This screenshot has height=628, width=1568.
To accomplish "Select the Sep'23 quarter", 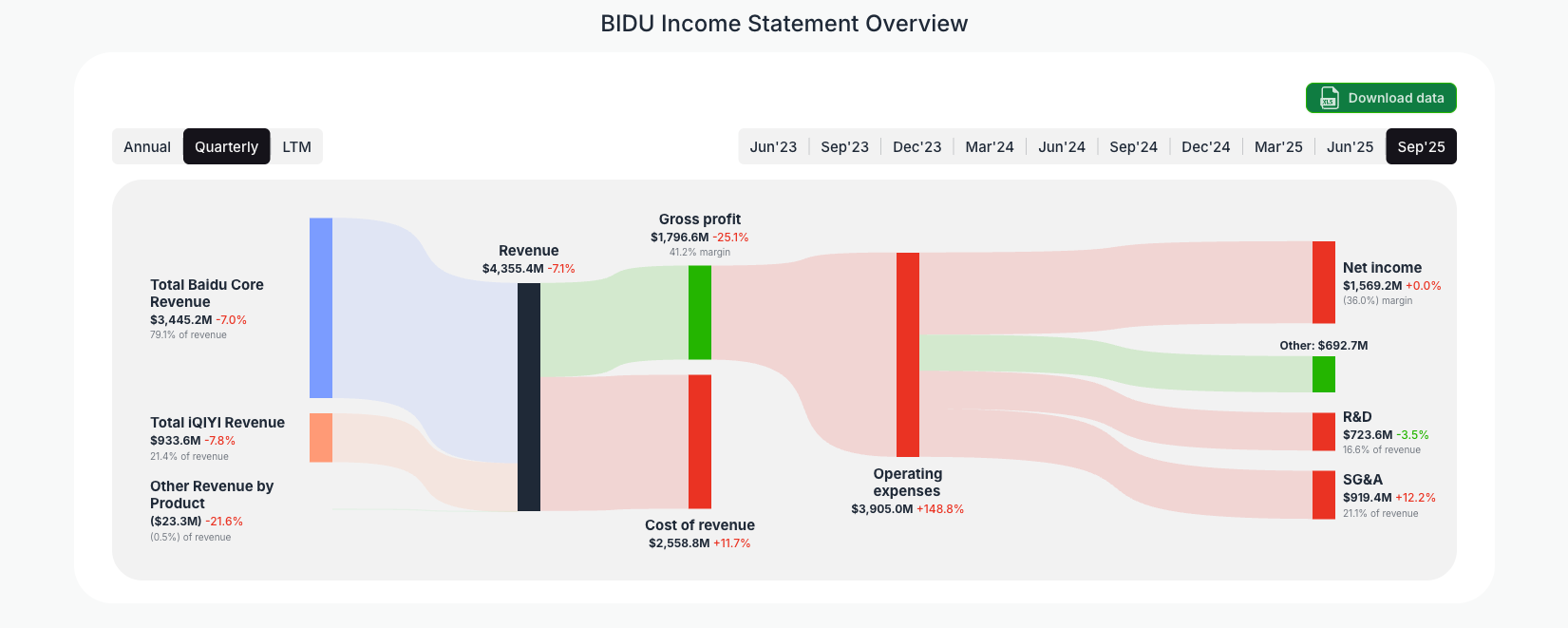I will [844, 146].
